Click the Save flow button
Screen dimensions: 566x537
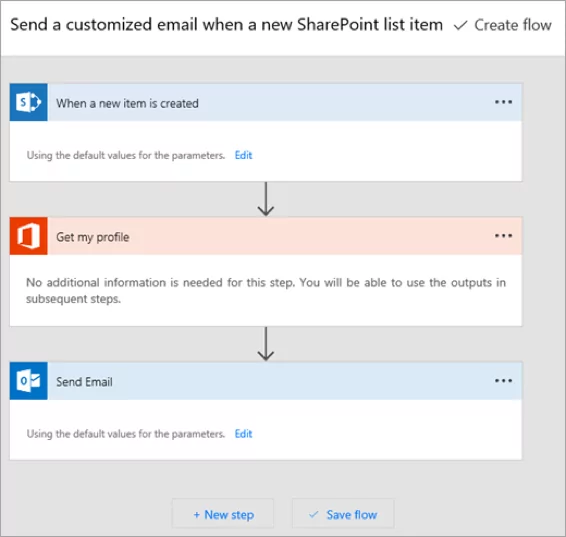(x=343, y=514)
